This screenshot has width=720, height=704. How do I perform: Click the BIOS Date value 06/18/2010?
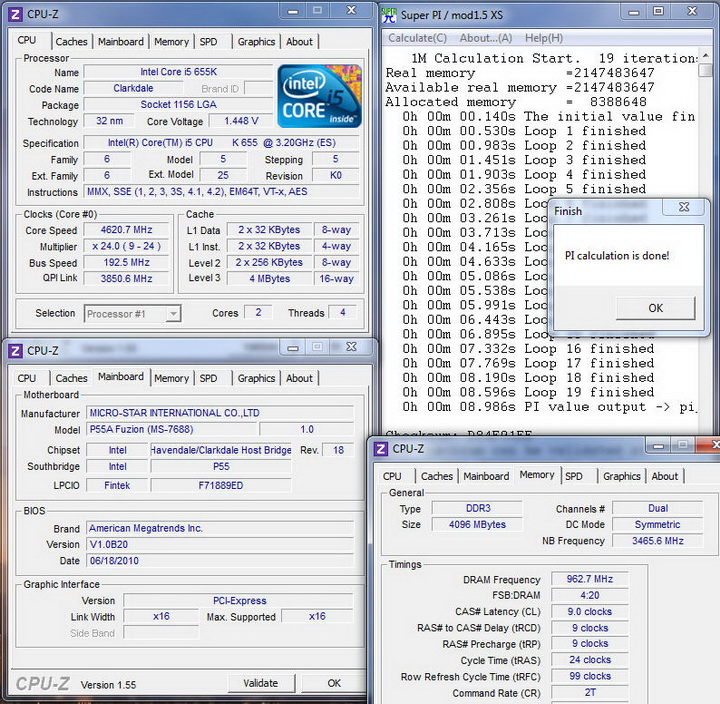(220, 561)
